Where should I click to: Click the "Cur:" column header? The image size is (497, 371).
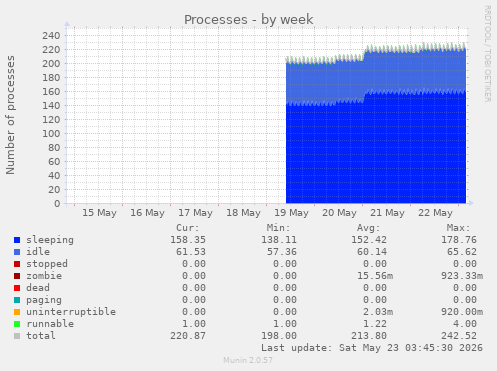(x=188, y=228)
